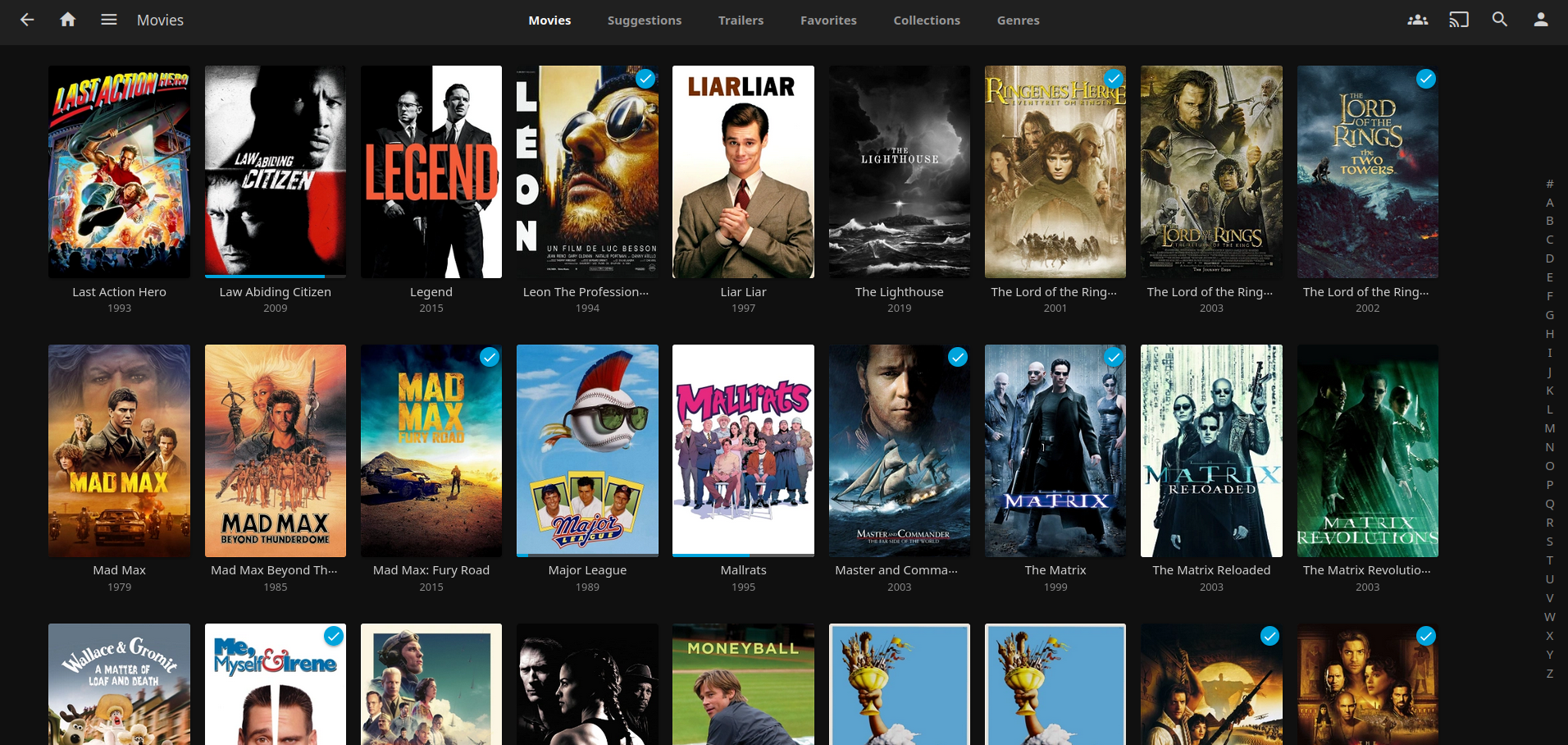Click the Law Abiding Citizen title link

coord(276,292)
